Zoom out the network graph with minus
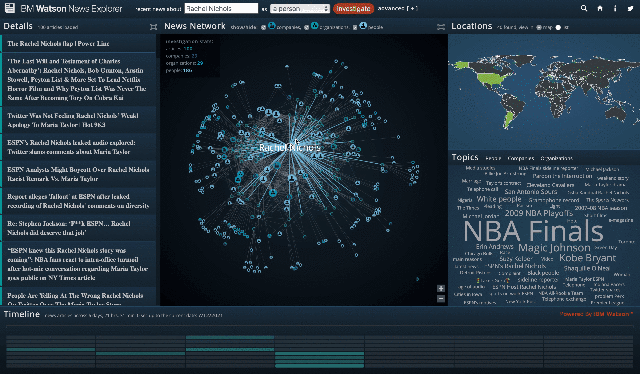 [441, 298]
